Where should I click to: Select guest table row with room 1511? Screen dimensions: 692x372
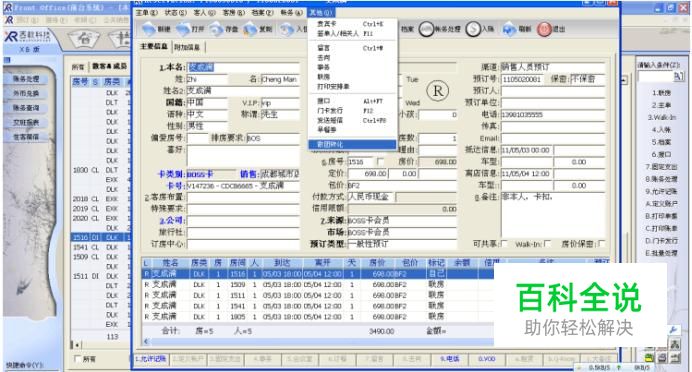(x=318, y=295)
